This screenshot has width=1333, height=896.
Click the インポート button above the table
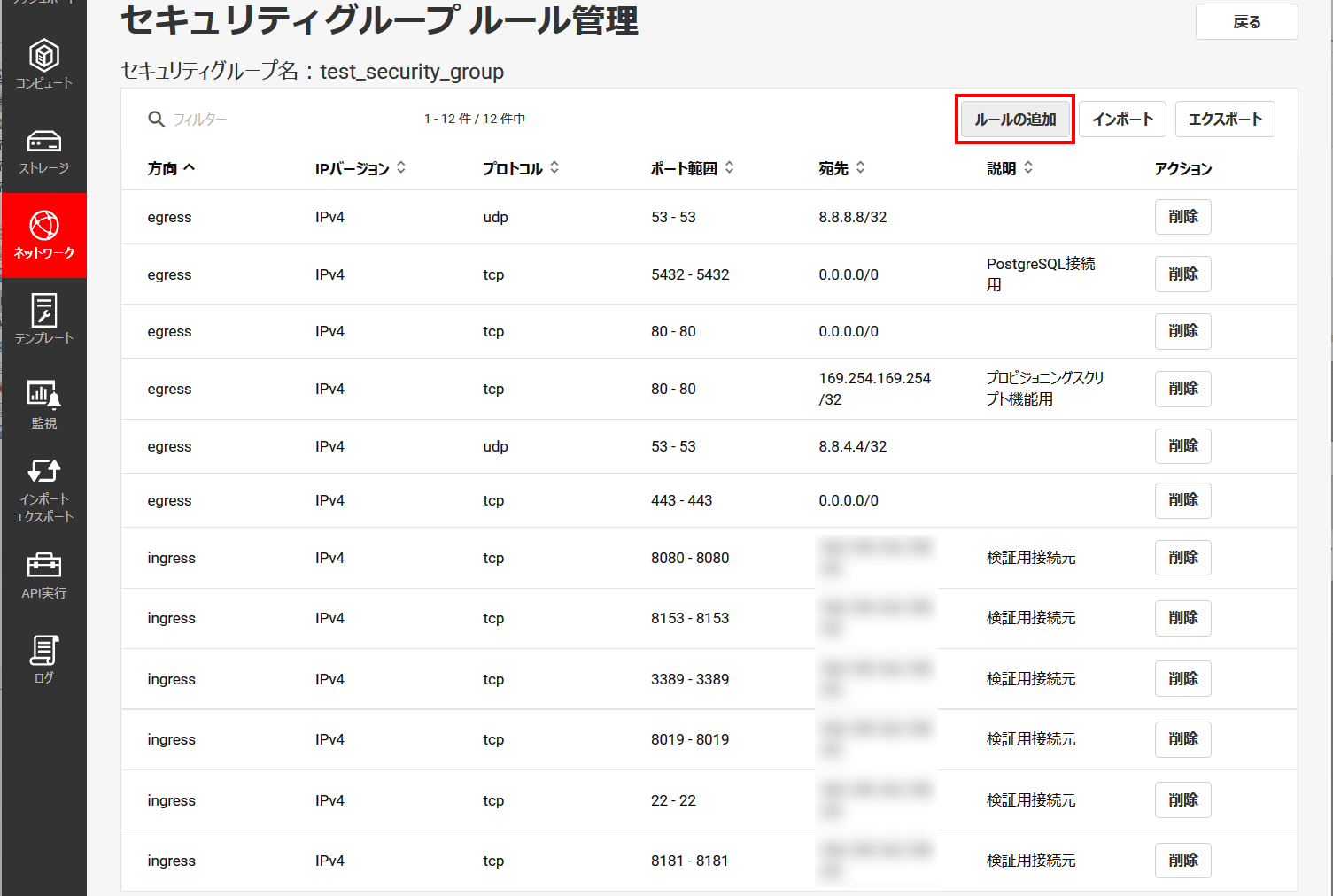point(1122,120)
